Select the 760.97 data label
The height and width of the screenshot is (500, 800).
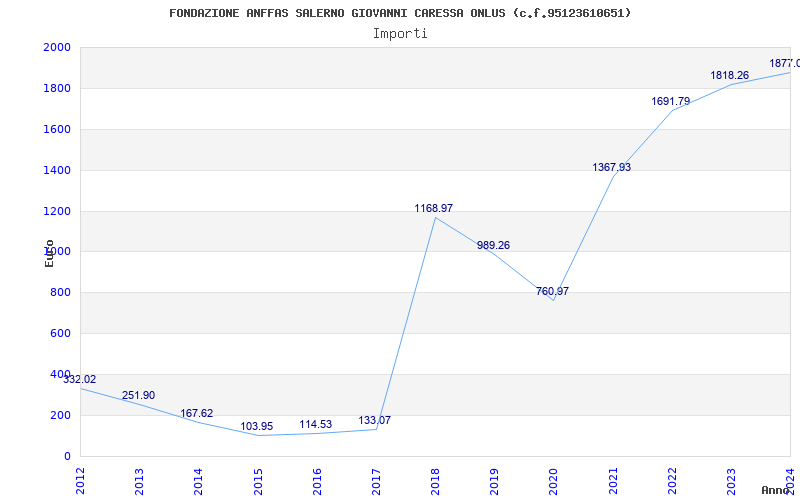(553, 291)
